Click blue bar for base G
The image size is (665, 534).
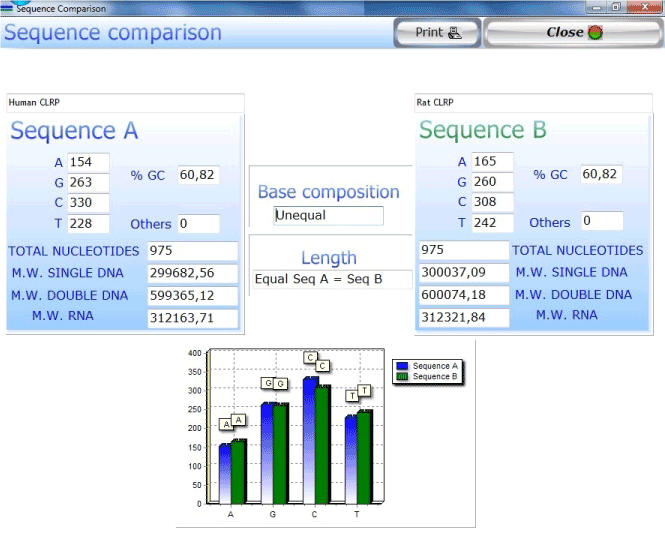(x=268, y=454)
